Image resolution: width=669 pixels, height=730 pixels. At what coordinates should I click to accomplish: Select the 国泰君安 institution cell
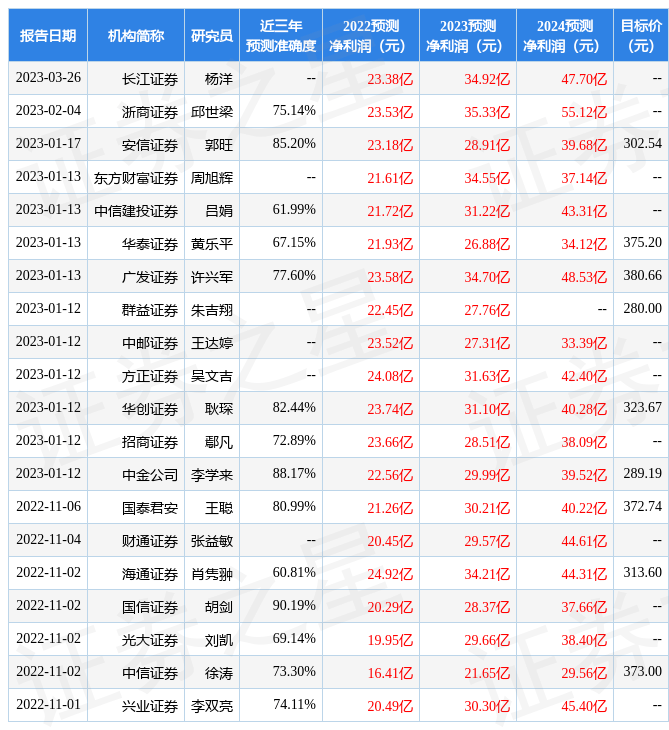click(x=149, y=508)
